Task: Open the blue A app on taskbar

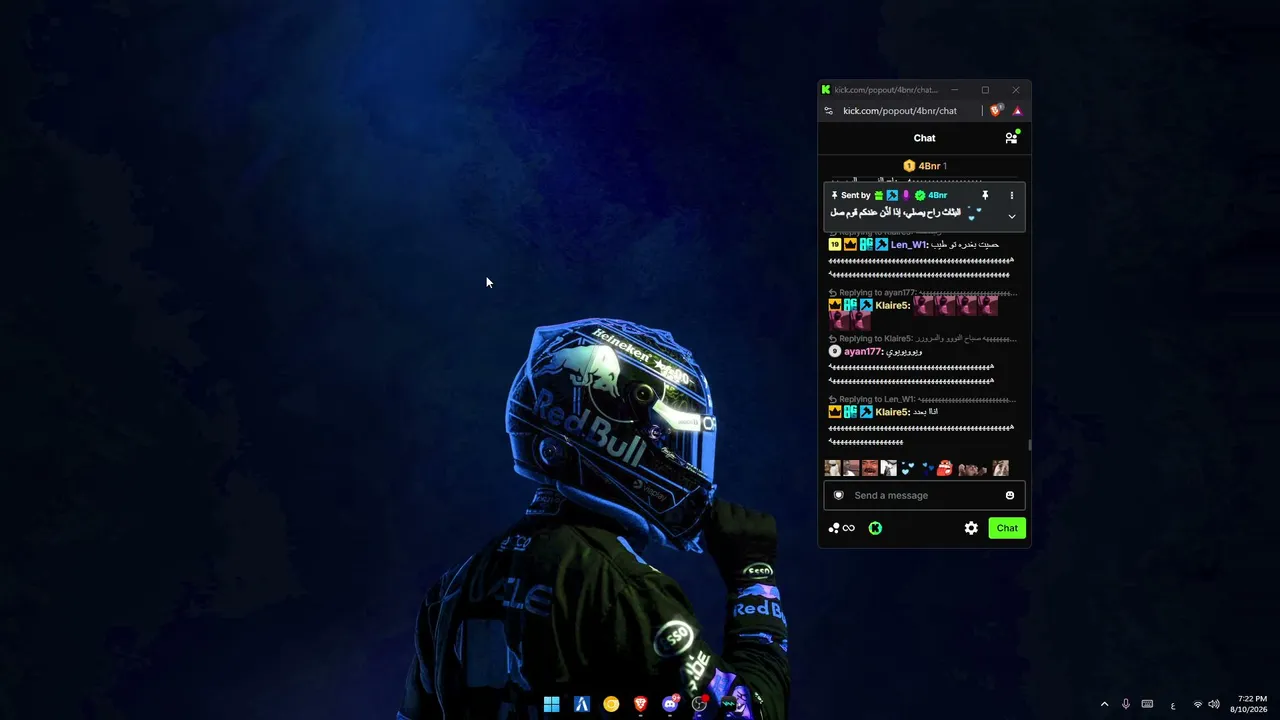Action: [x=581, y=704]
